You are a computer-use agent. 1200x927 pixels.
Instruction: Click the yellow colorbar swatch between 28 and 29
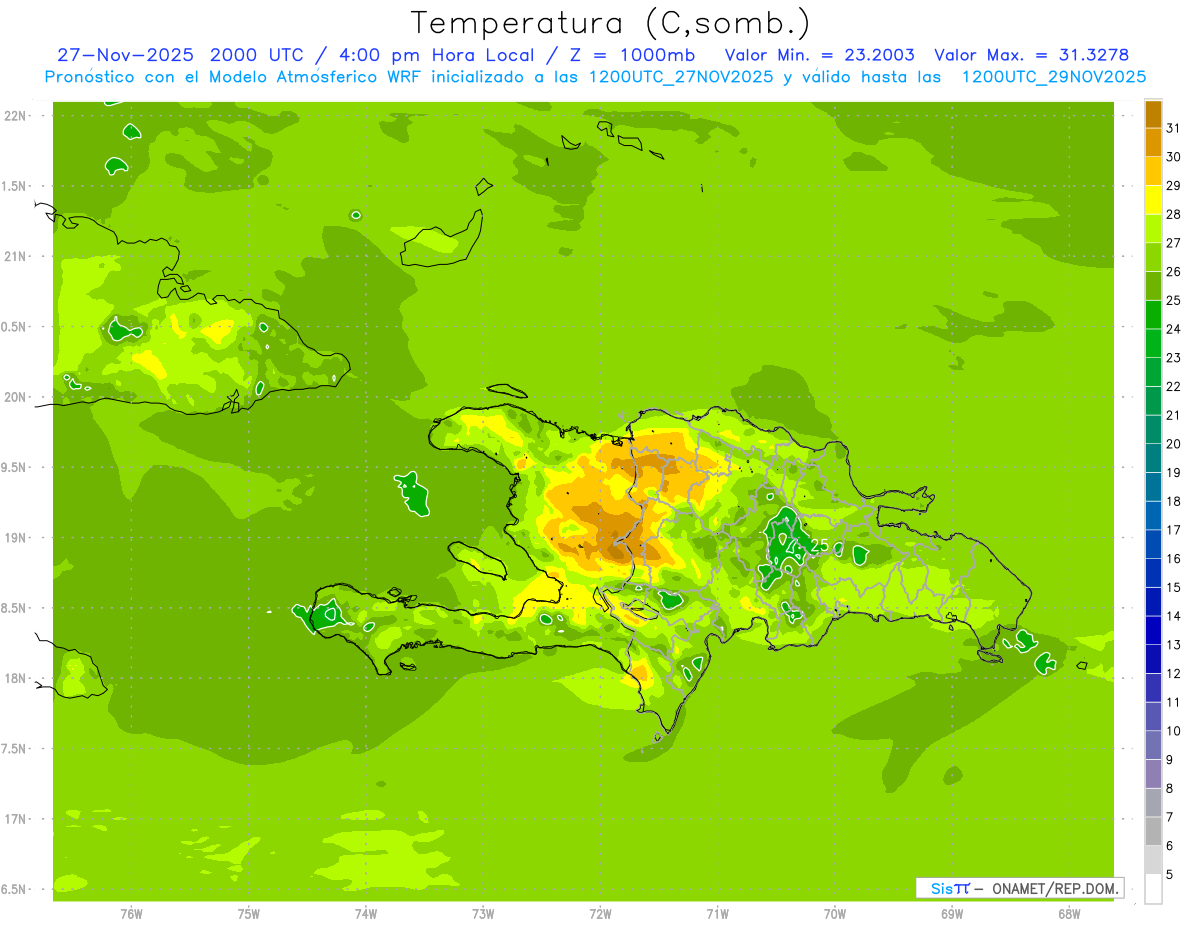pos(1153,200)
